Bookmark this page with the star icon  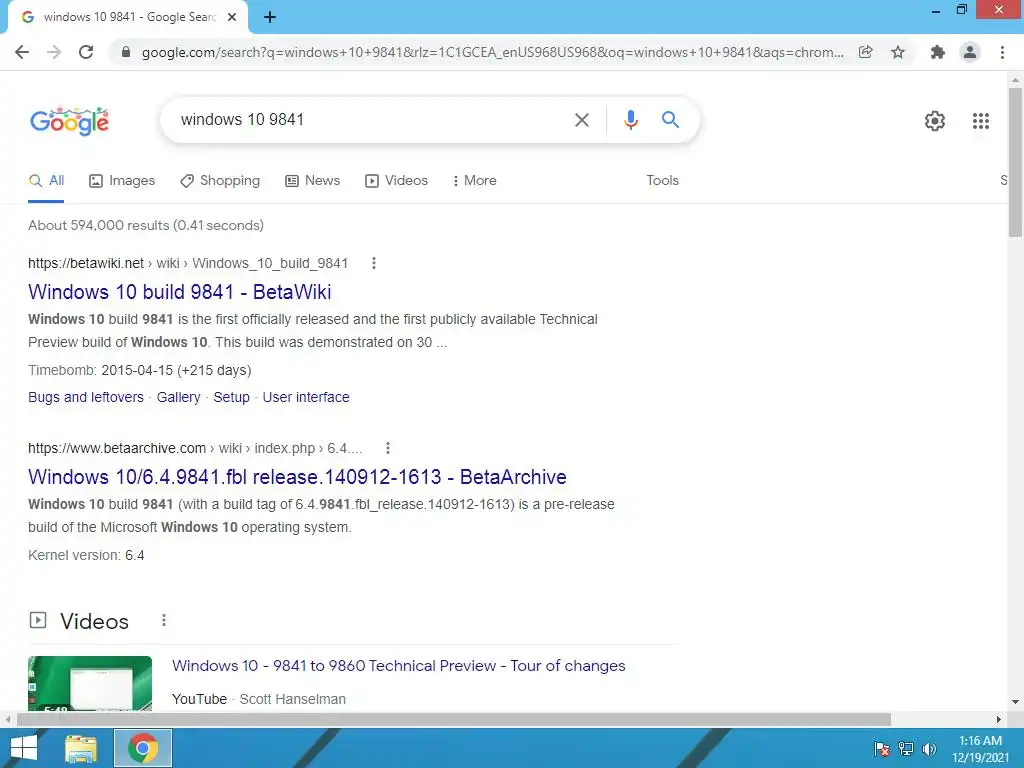click(898, 52)
